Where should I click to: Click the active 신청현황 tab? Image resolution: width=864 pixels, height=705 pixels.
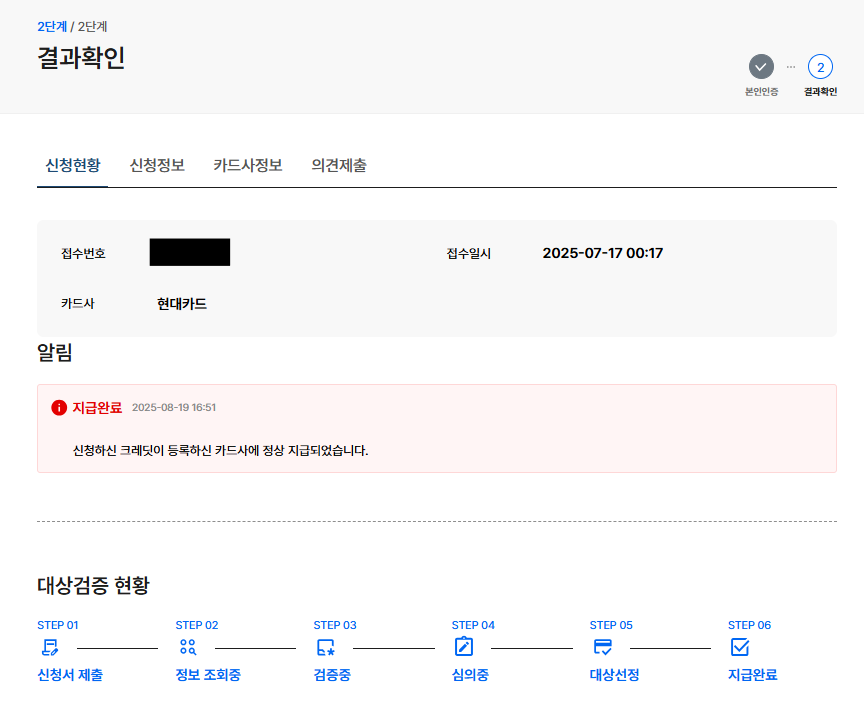[x=72, y=166]
